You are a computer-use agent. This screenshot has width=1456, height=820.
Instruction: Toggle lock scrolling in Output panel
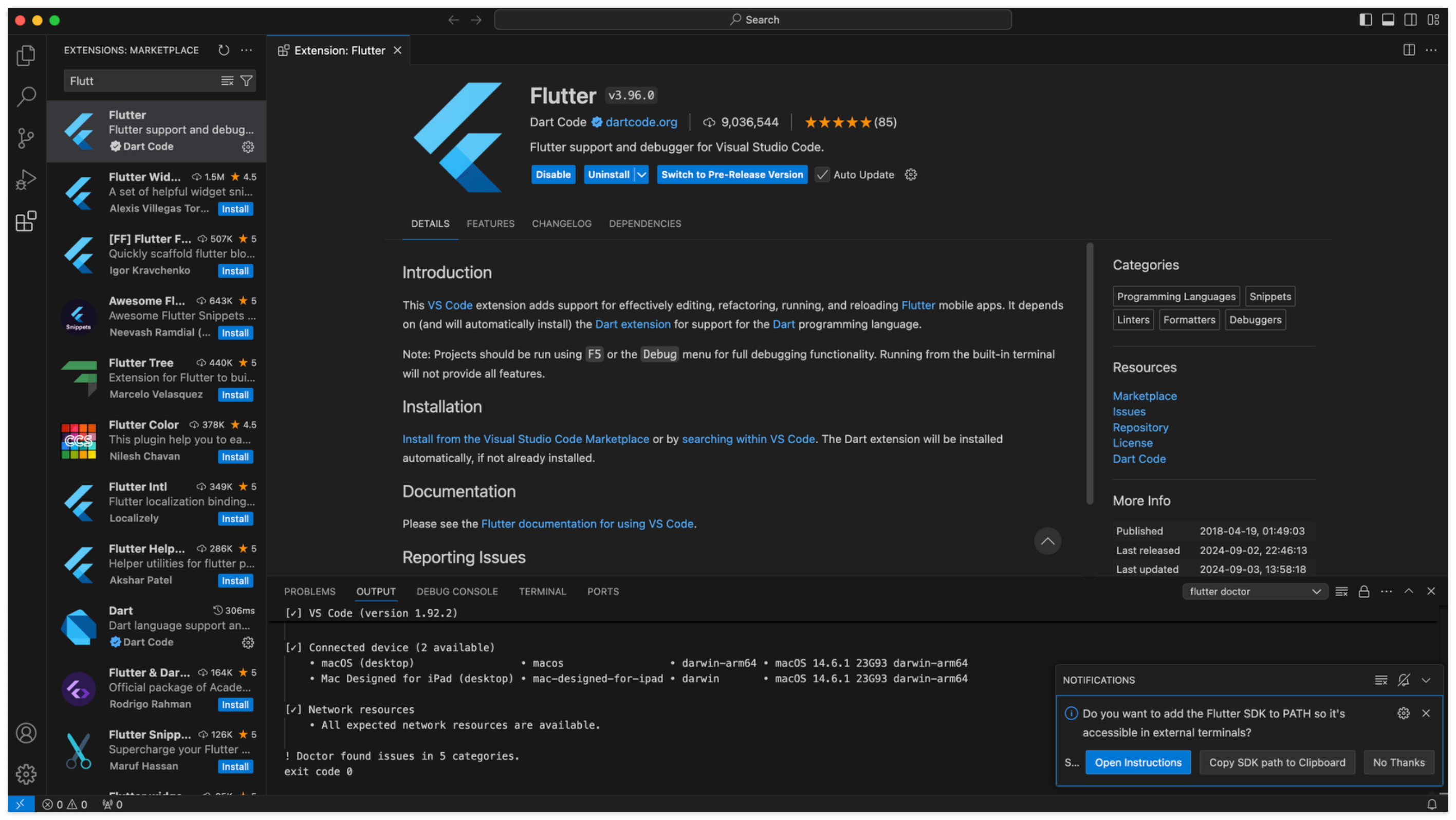point(1363,591)
